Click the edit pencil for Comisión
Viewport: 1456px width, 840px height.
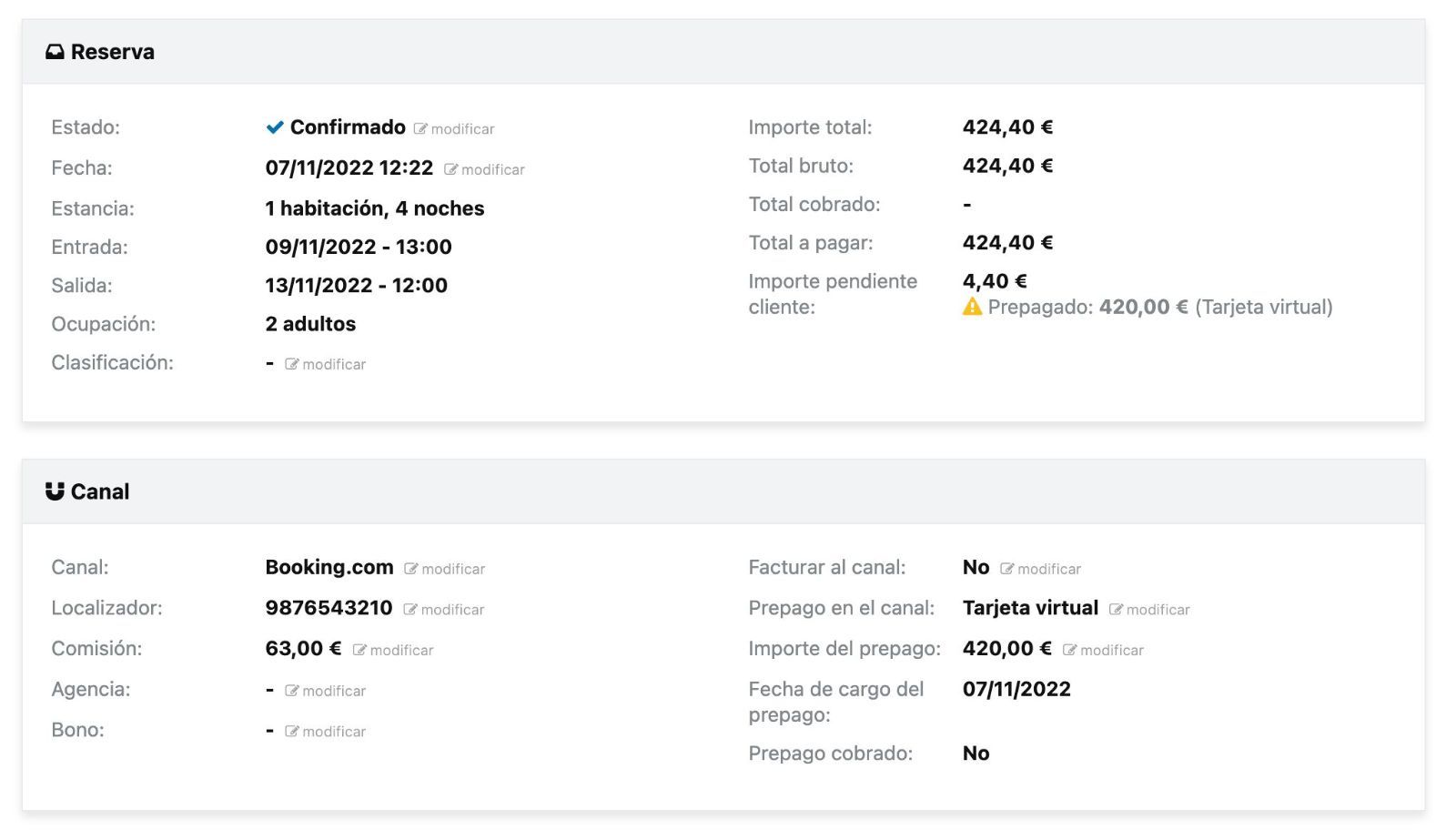(x=360, y=650)
